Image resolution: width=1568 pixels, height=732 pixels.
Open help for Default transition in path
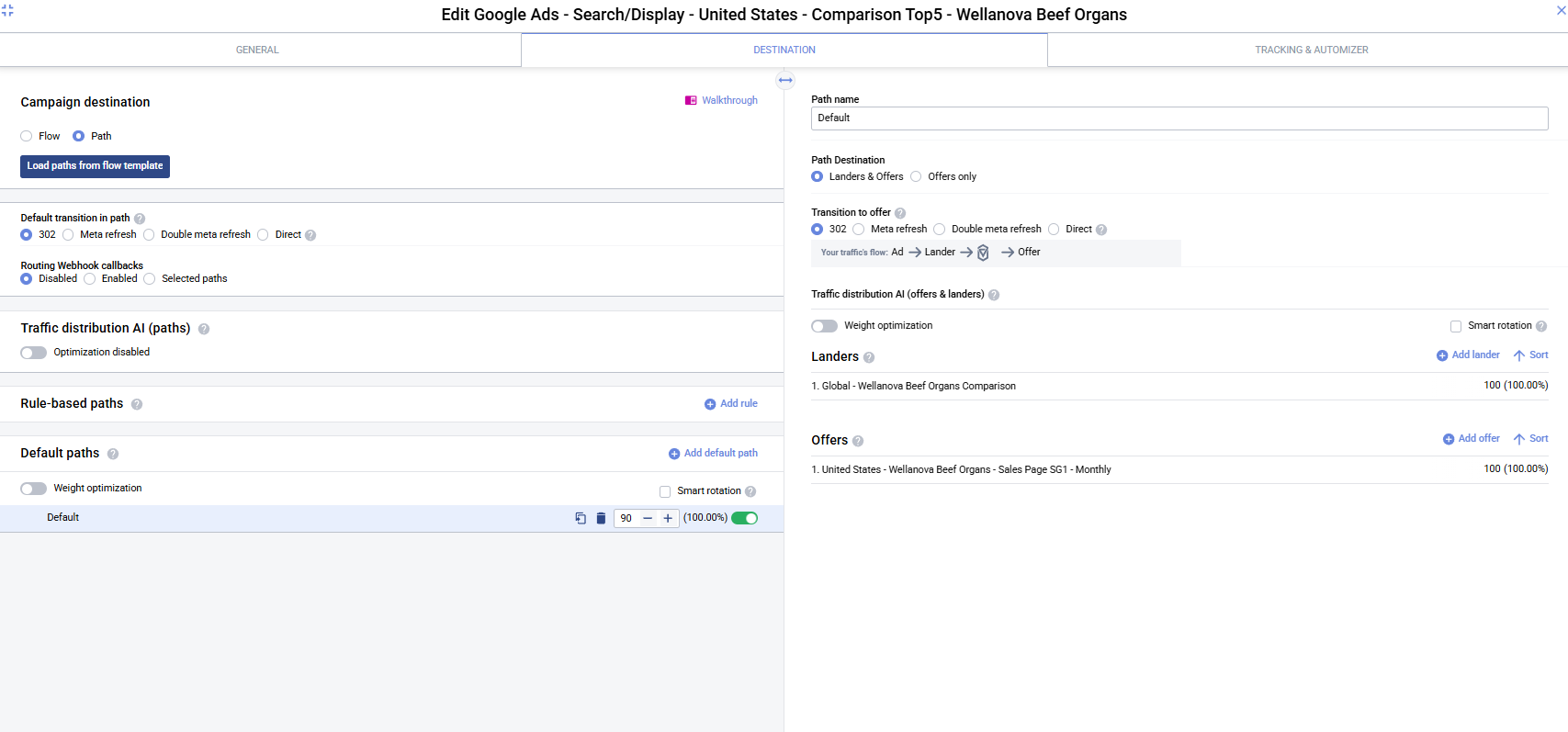(140, 219)
